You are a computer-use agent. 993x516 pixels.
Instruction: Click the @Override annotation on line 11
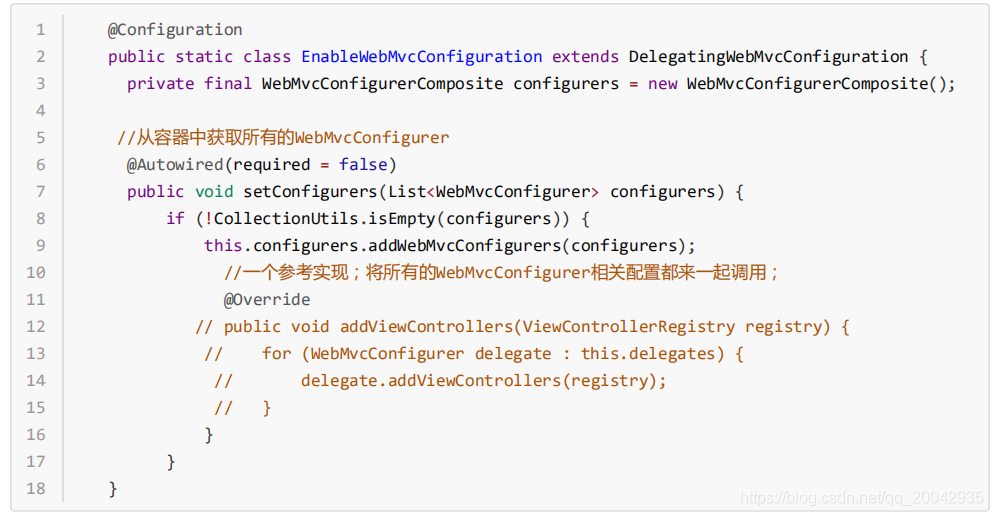[267, 299]
